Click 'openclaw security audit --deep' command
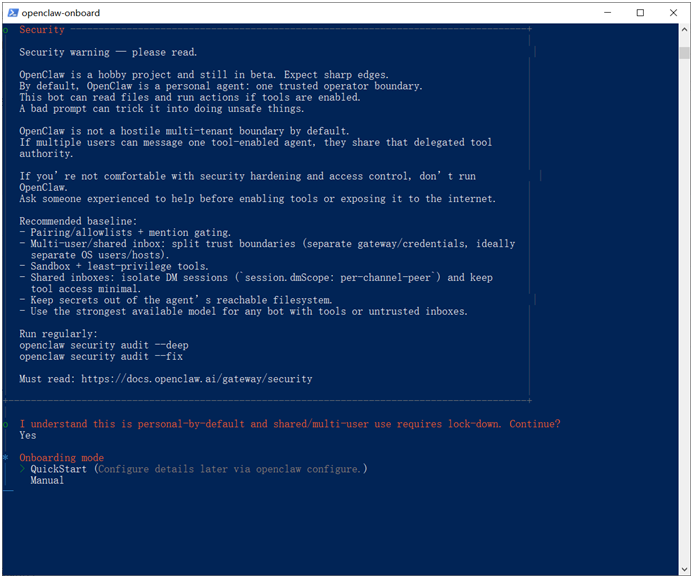The width and height of the screenshot is (693, 578). 104,345
